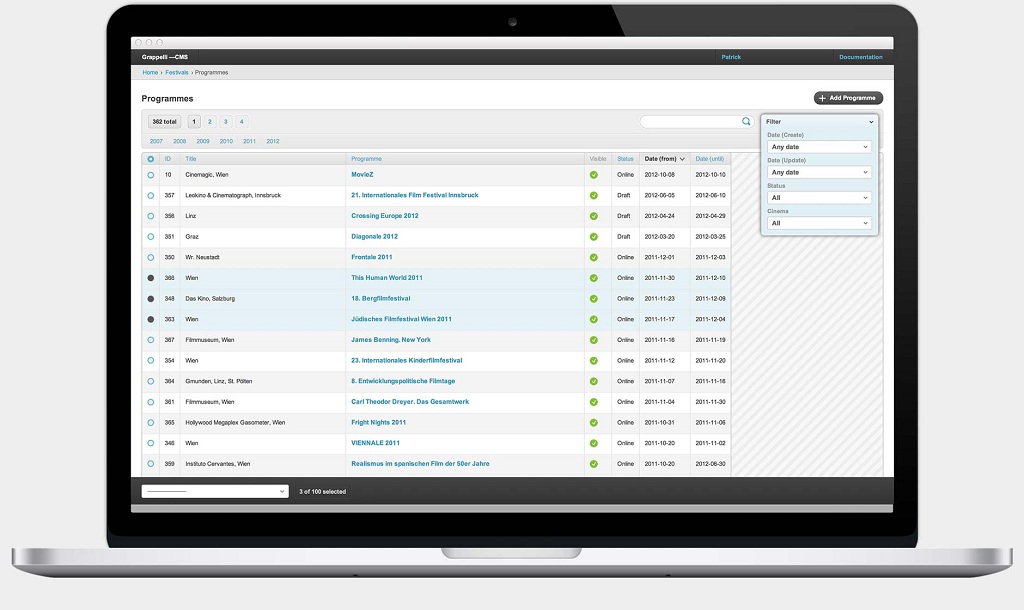Sort by the Programme column header
1024x610 pixels.
(366, 159)
